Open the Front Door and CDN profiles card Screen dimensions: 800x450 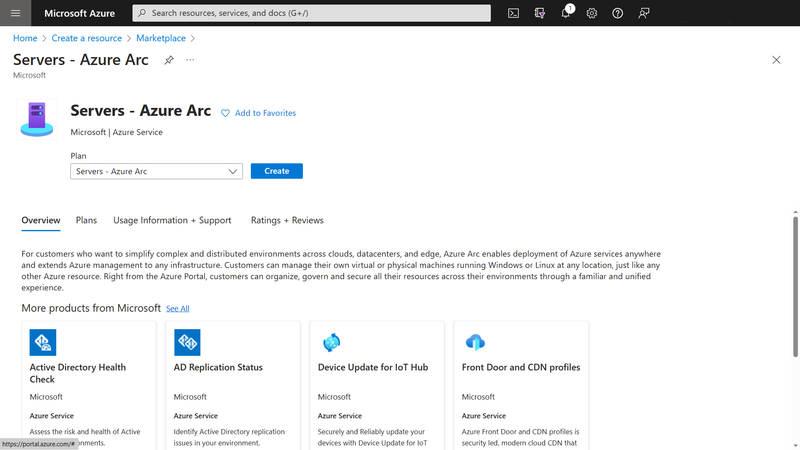pyautogui.click(x=520, y=367)
